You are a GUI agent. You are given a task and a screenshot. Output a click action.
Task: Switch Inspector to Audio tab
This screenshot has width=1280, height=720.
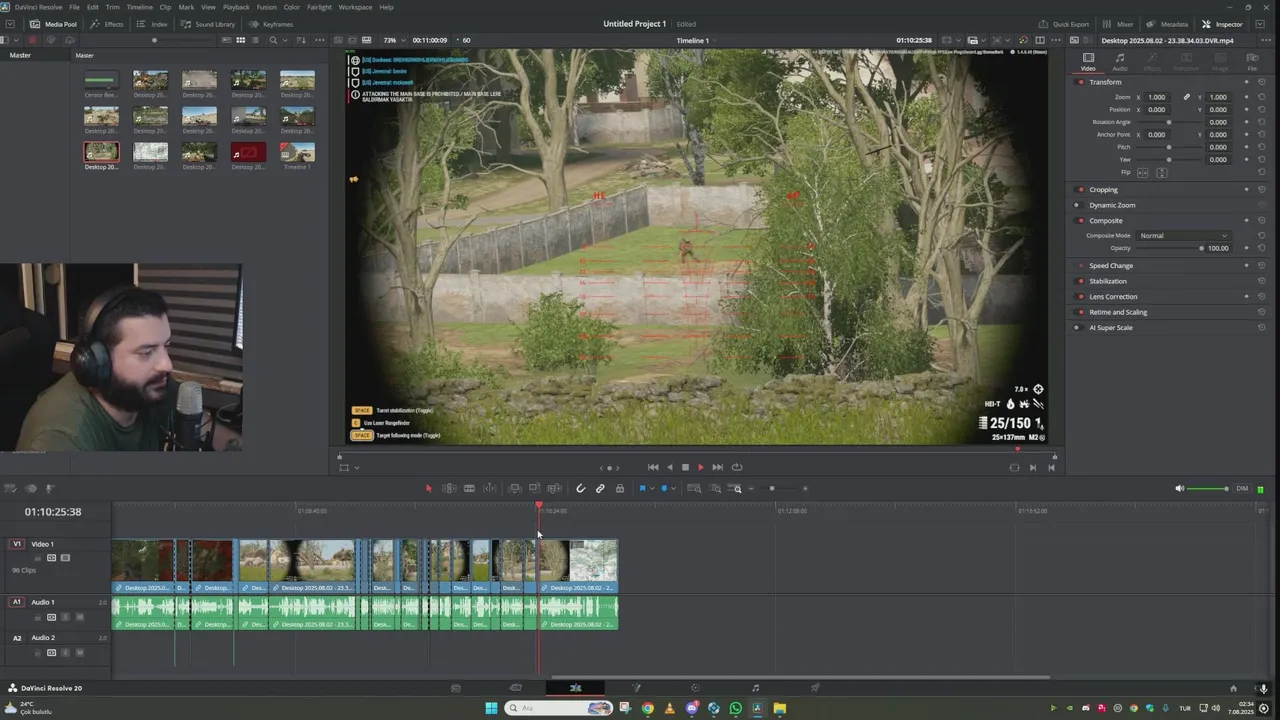pyautogui.click(x=1120, y=62)
